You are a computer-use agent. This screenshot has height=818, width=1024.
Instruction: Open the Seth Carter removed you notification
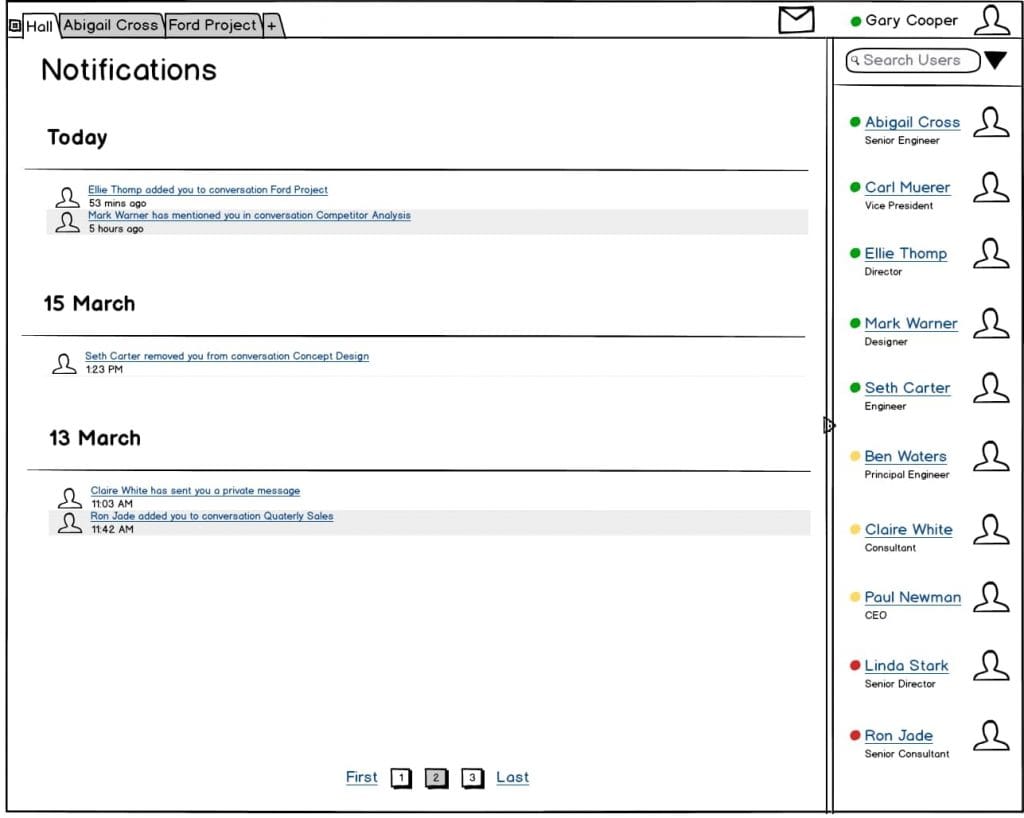pyautogui.click(x=227, y=356)
